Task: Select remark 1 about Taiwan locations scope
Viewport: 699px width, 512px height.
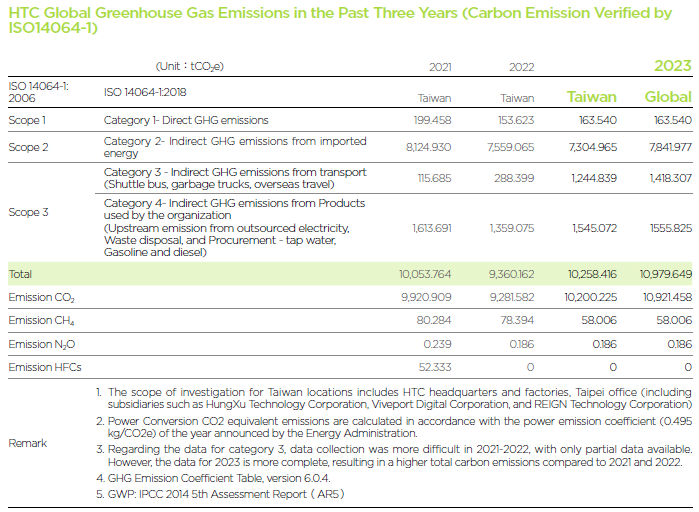Action: point(394,398)
